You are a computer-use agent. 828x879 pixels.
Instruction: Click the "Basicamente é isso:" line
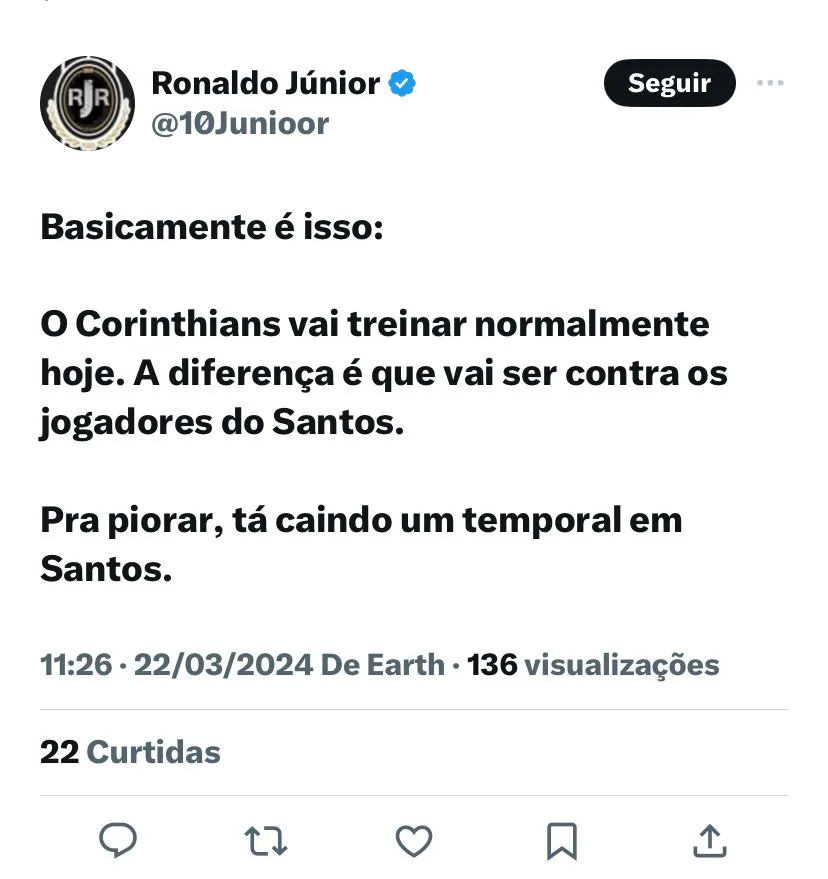[x=212, y=227]
